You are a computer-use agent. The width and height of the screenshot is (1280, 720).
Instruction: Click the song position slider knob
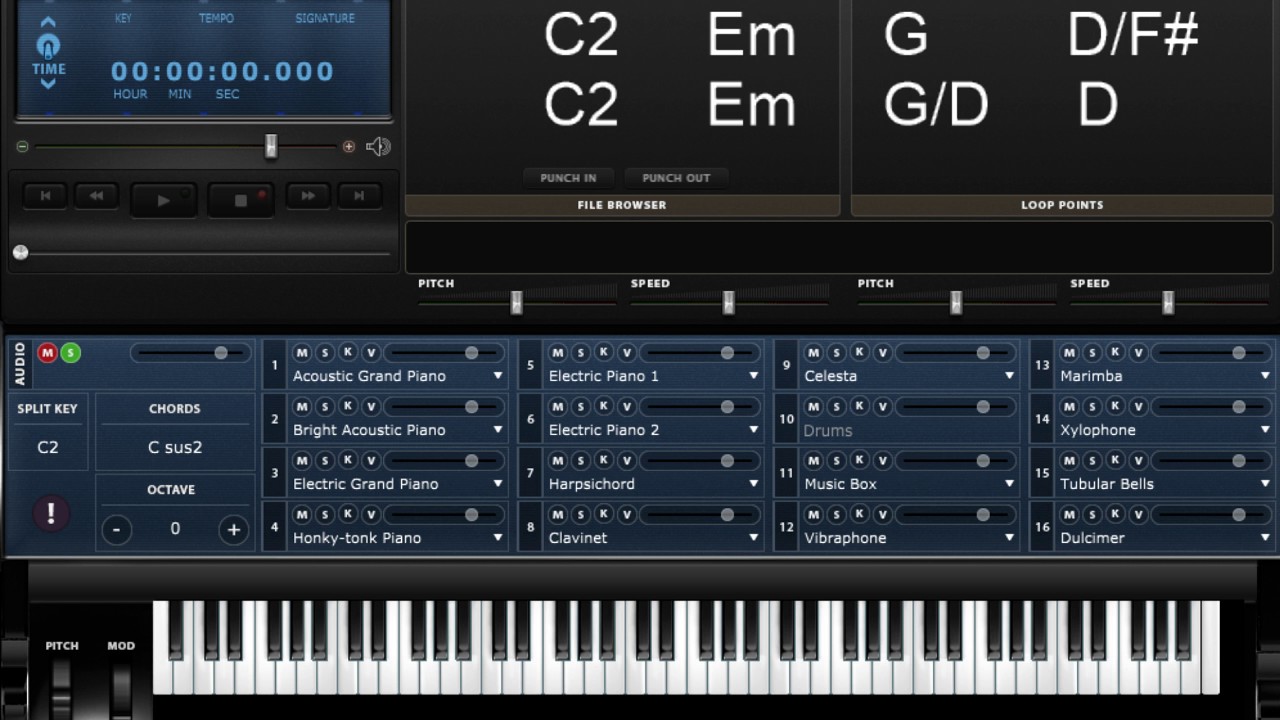[x=20, y=252]
